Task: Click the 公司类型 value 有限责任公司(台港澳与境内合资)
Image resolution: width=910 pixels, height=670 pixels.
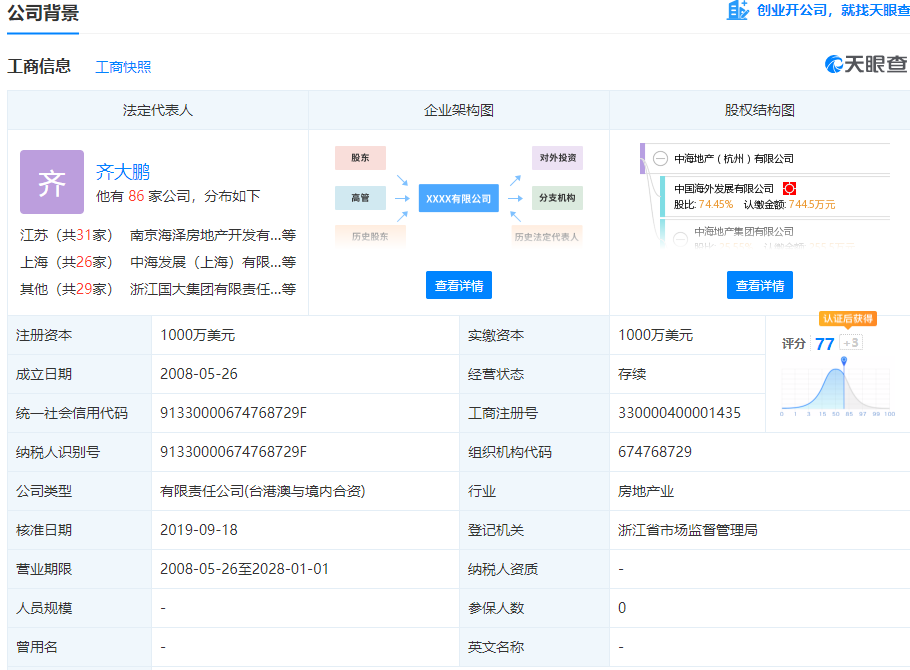Action: (x=262, y=491)
